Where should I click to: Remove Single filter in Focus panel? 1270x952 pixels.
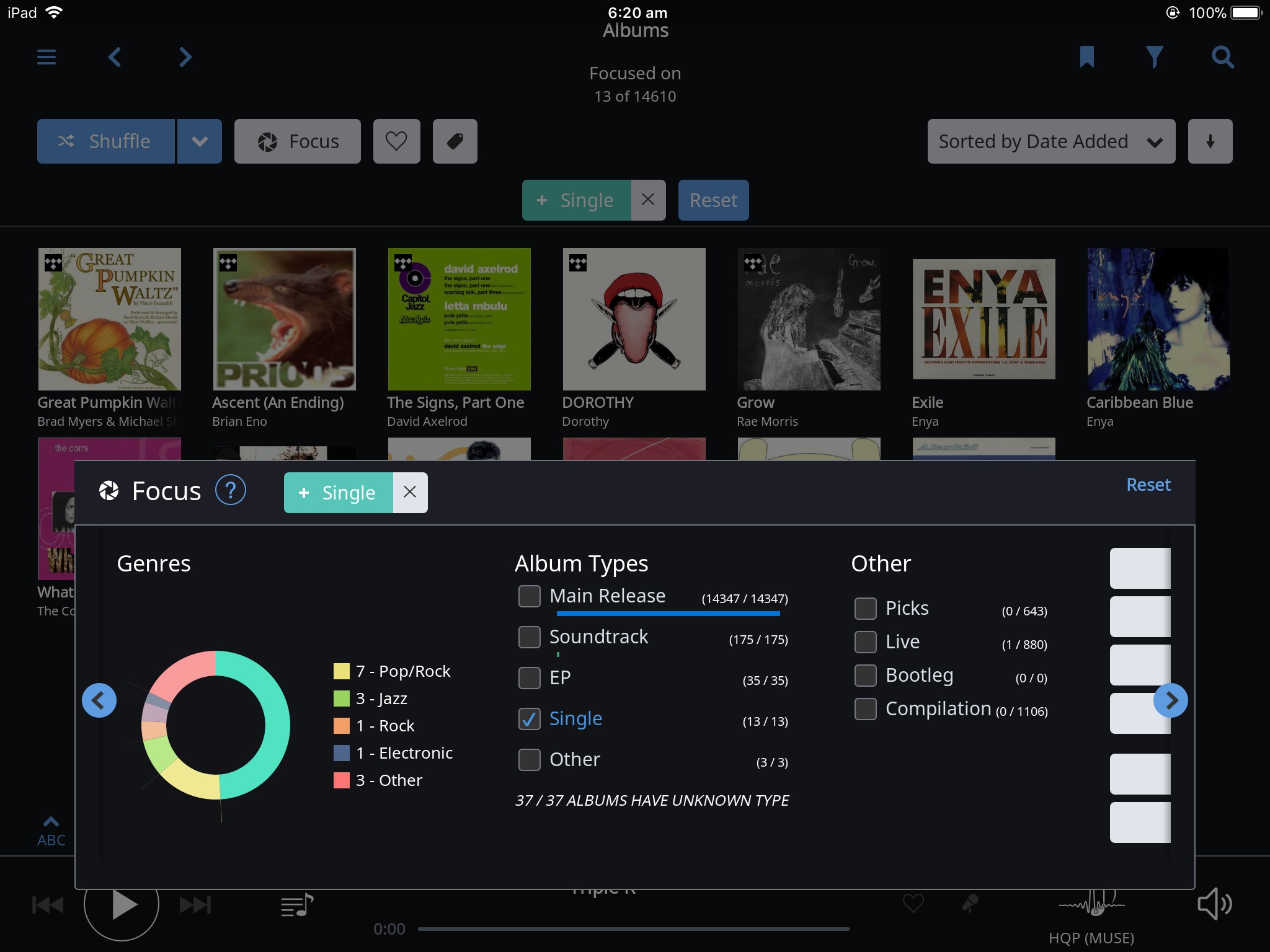pos(410,492)
